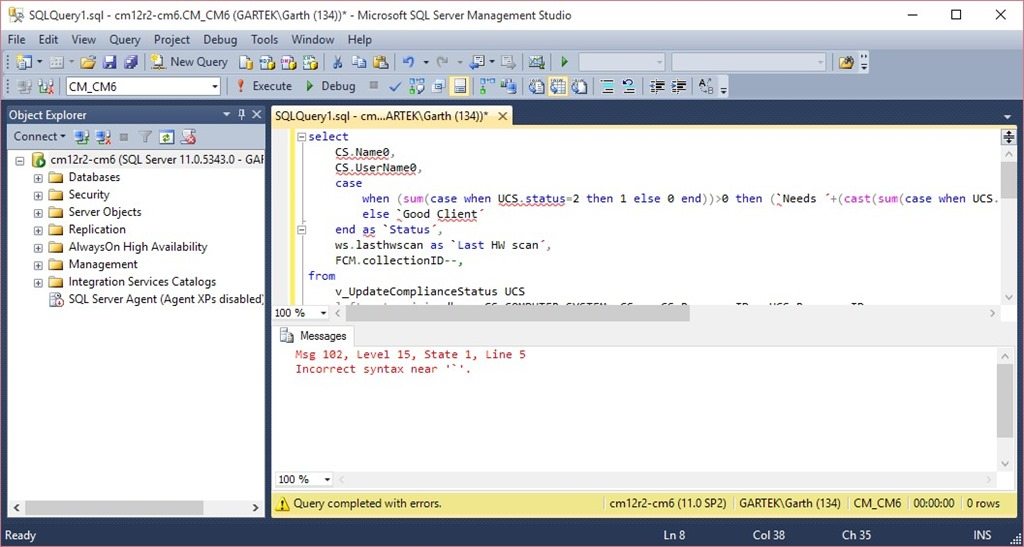Open the CM_CM6 database dropdown

click(x=215, y=86)
